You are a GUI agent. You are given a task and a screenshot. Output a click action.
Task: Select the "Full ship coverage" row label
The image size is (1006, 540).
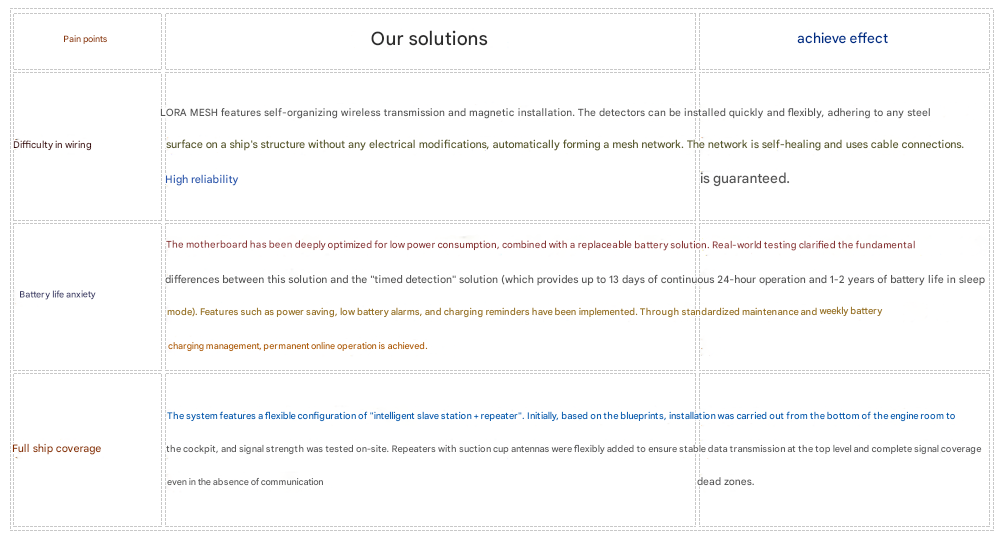click(56, 449)
